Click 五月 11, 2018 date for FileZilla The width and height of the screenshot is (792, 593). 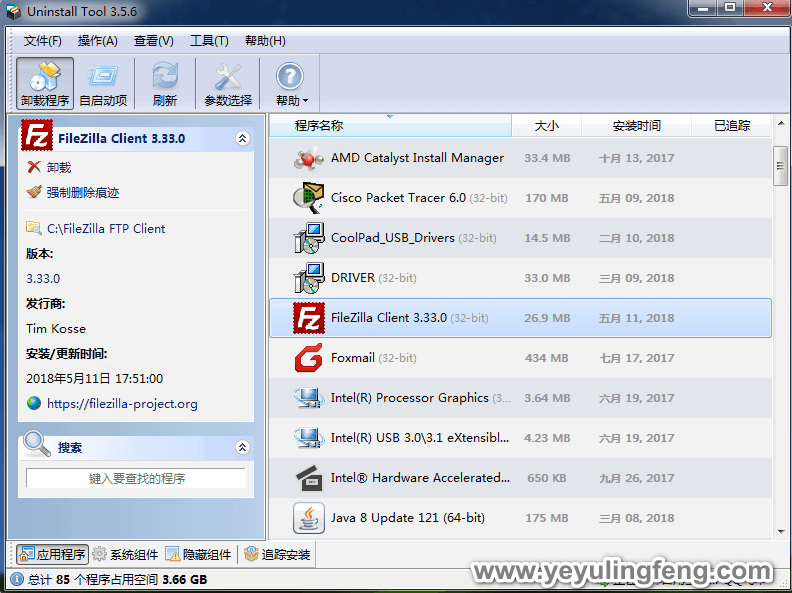click(x=636, y=318)
